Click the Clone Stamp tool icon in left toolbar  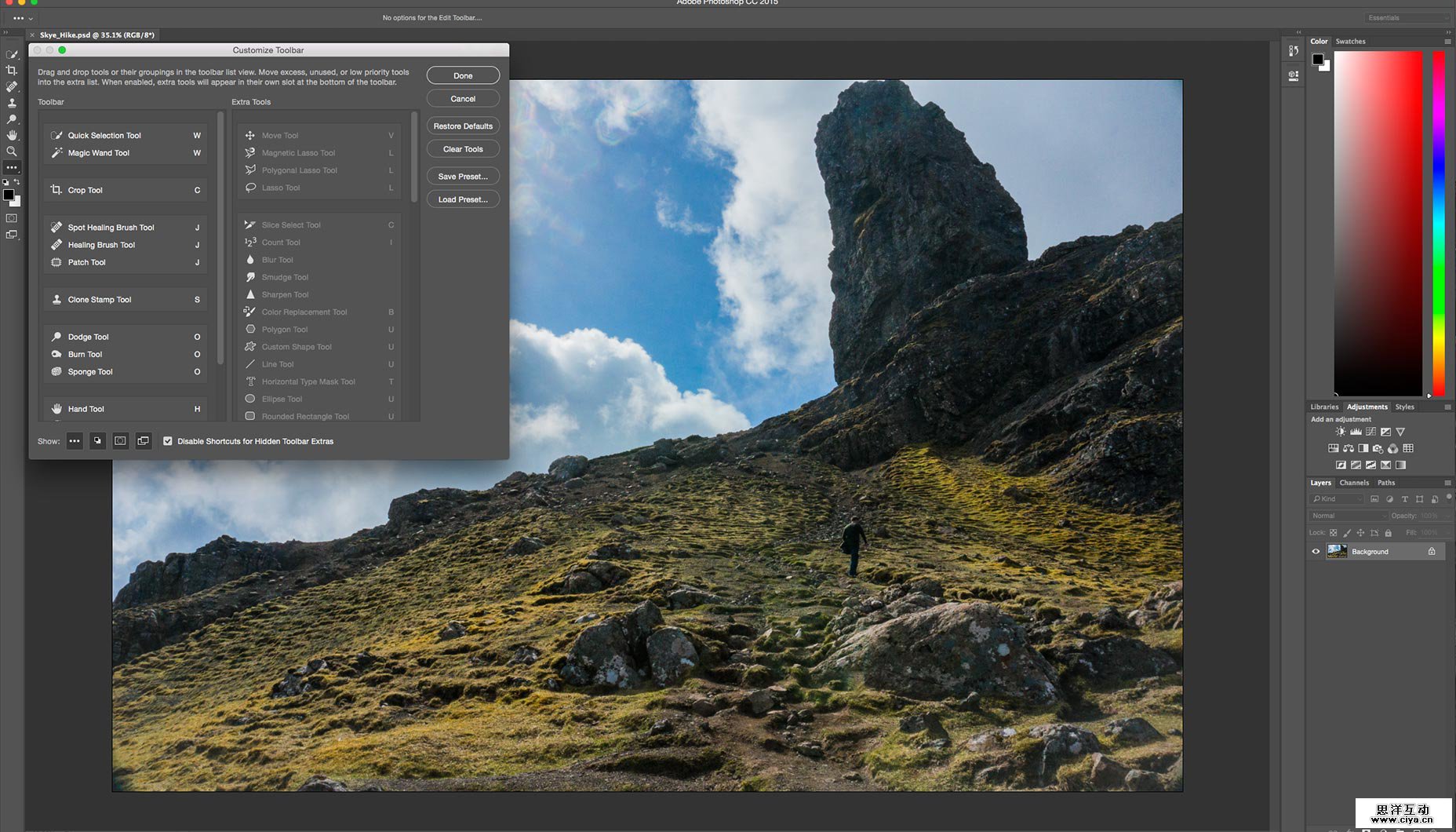point(12,103)
